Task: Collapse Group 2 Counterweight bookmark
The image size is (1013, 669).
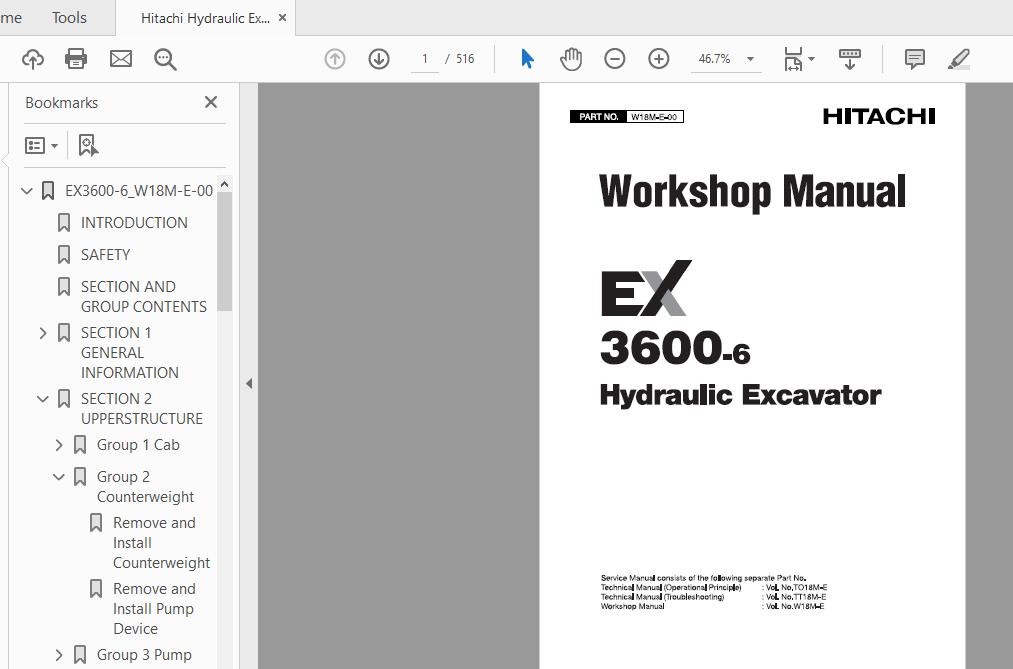Action: (x=59, y=477)
